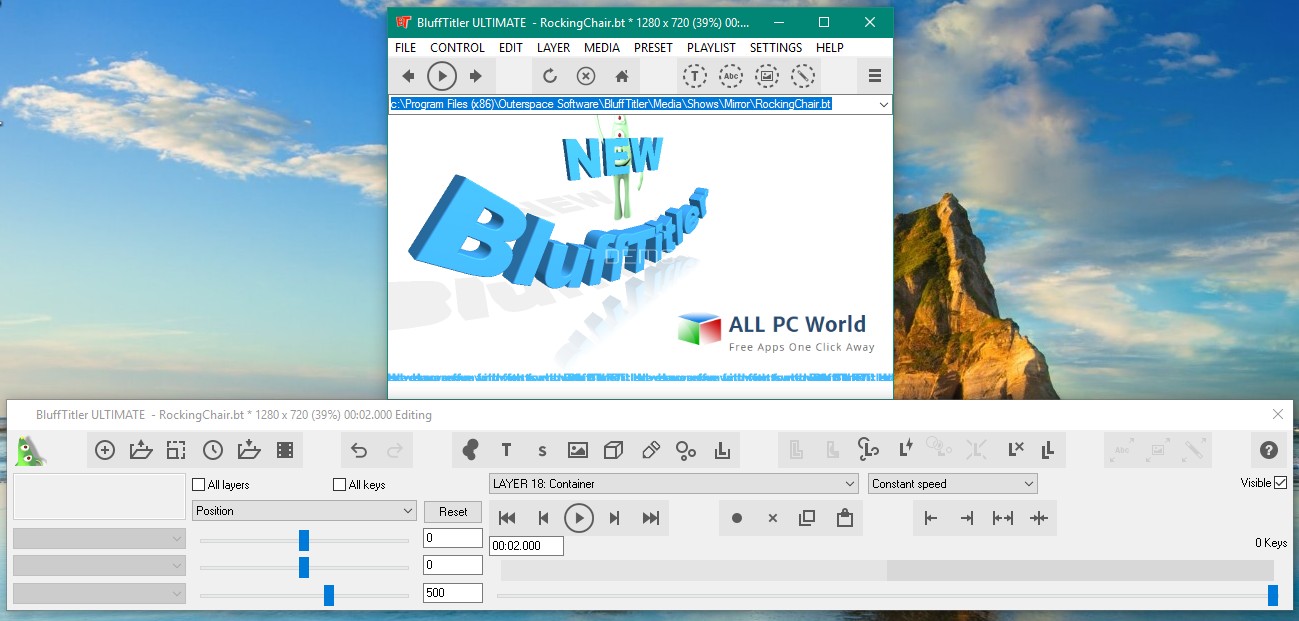
Task: Add a text layer with T icon
Action: click(506, 450)
